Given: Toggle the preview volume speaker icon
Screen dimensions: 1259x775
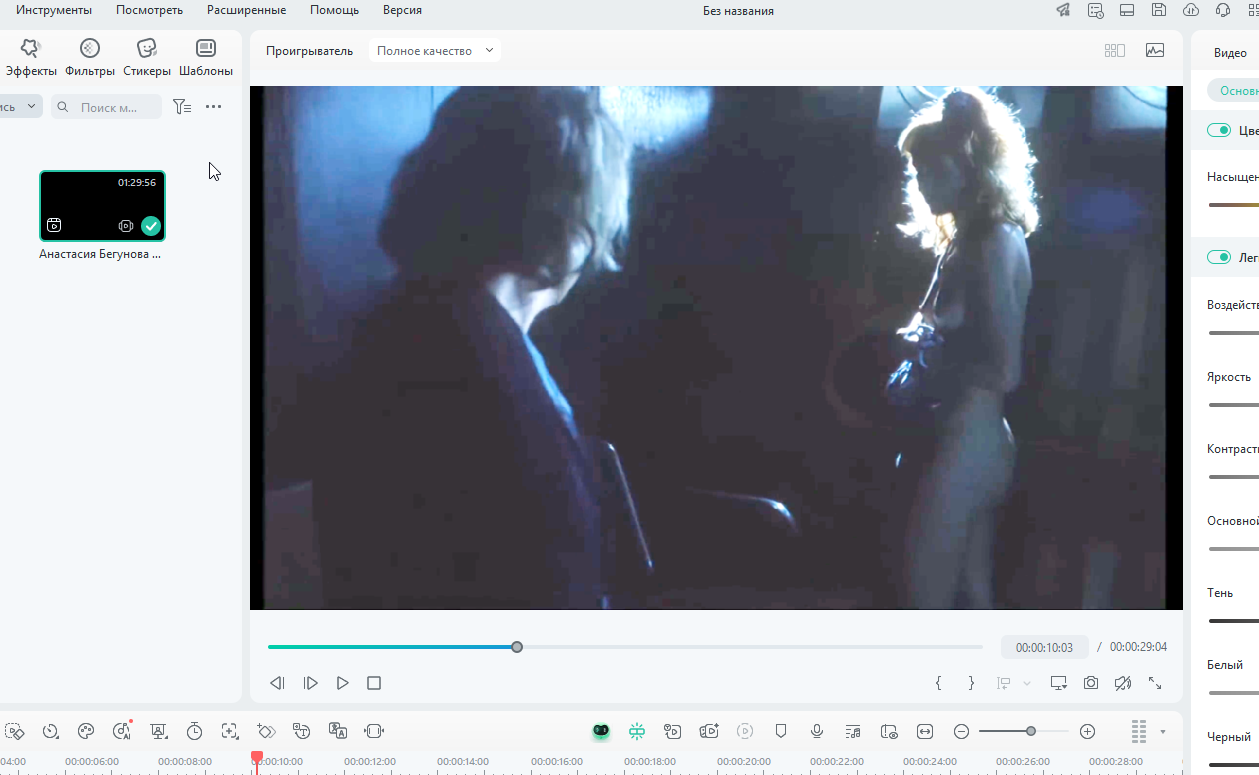Looking at the screenshot, I should (1123, 683).
